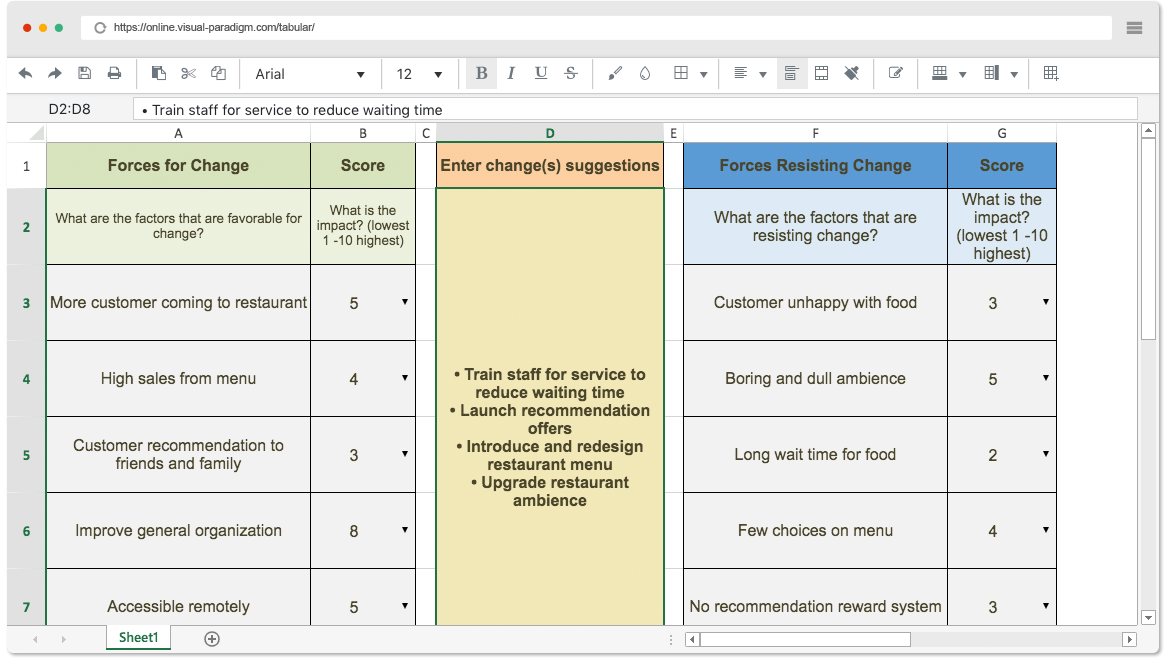This screenshot has height=665, width=1170.
Task: Open score dropdown for High sales from menu
Action: [405, 378]
